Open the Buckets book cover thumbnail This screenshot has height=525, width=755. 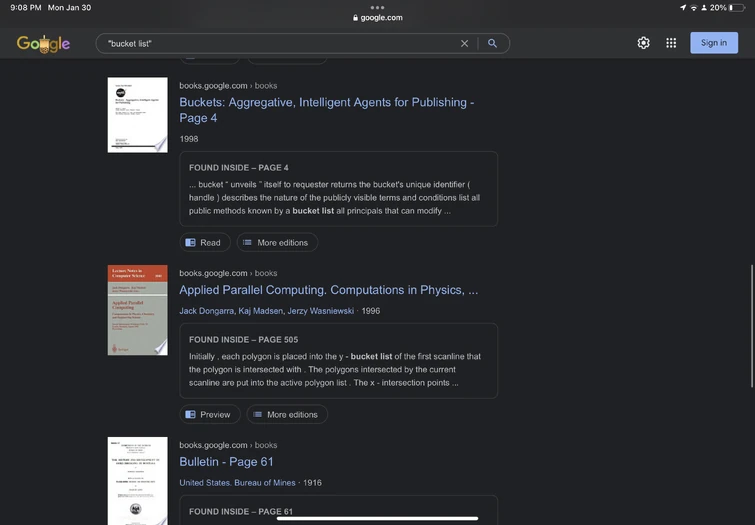click(138, 115)
